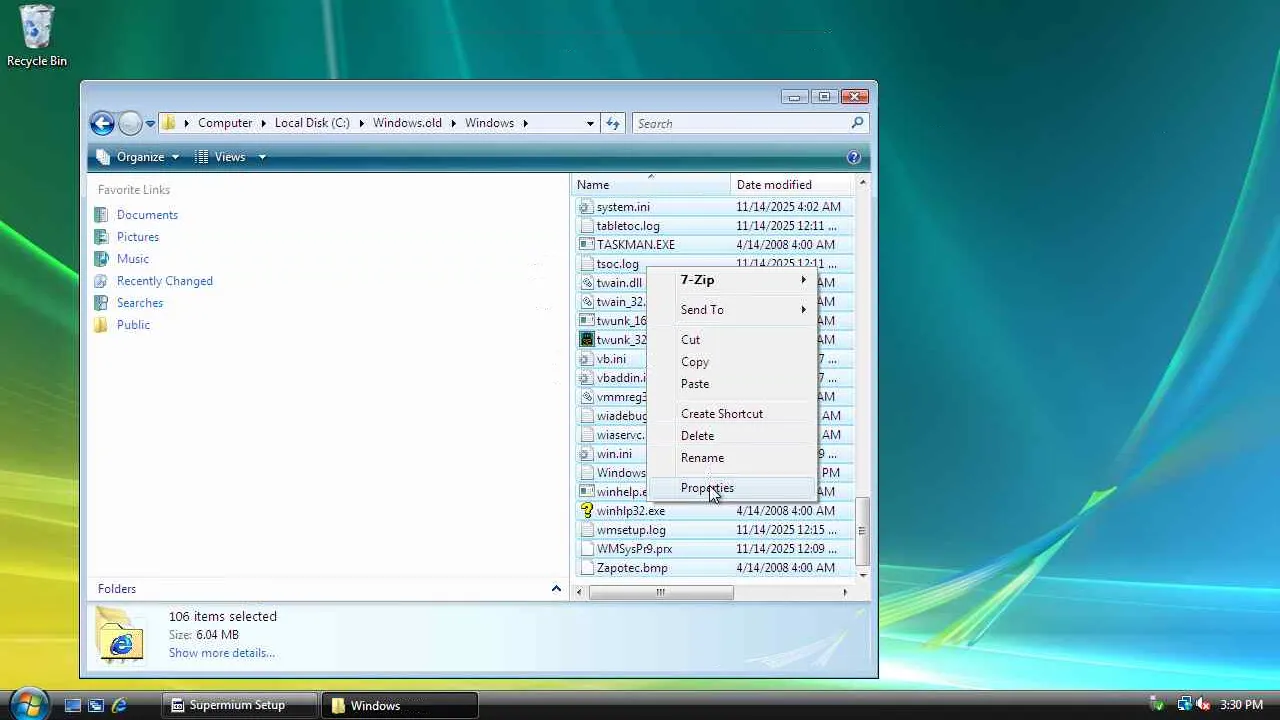Select the tabletoc.log file row

pyautogui.click(x=715, y=226)
